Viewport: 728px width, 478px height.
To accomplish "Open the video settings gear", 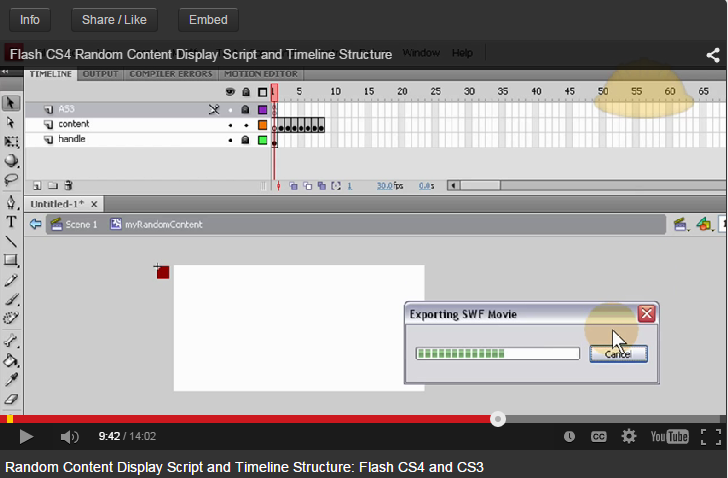I will pos(629,436).
